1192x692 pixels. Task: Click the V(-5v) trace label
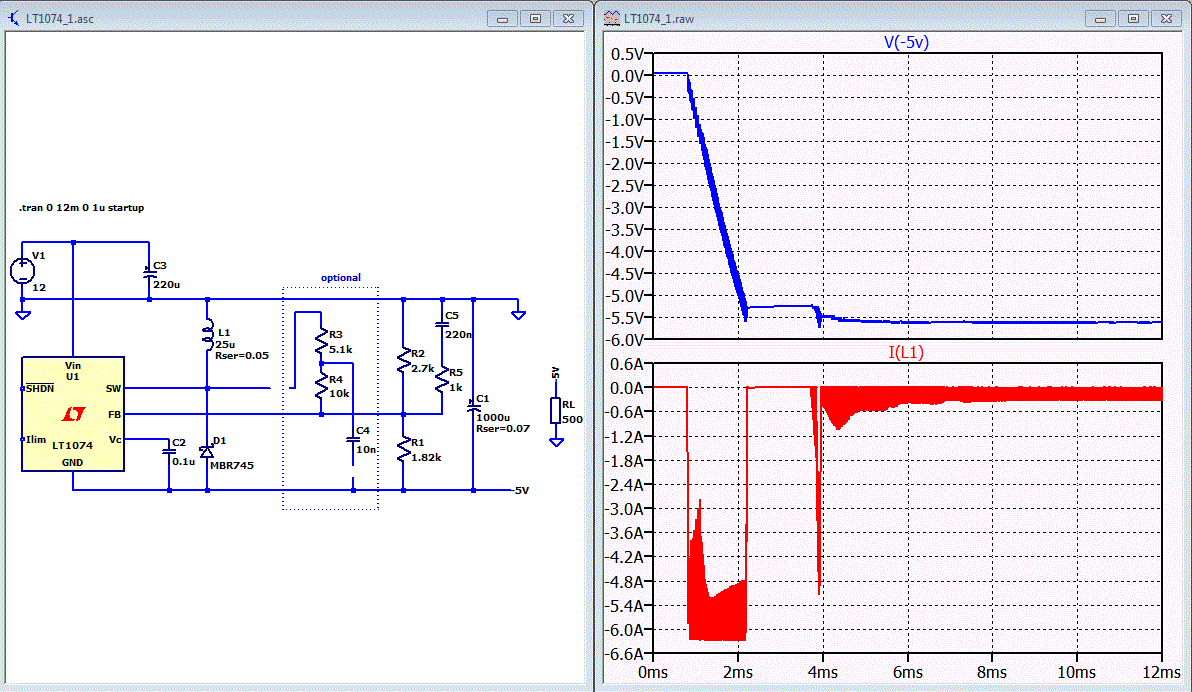[x=906, y=43]
